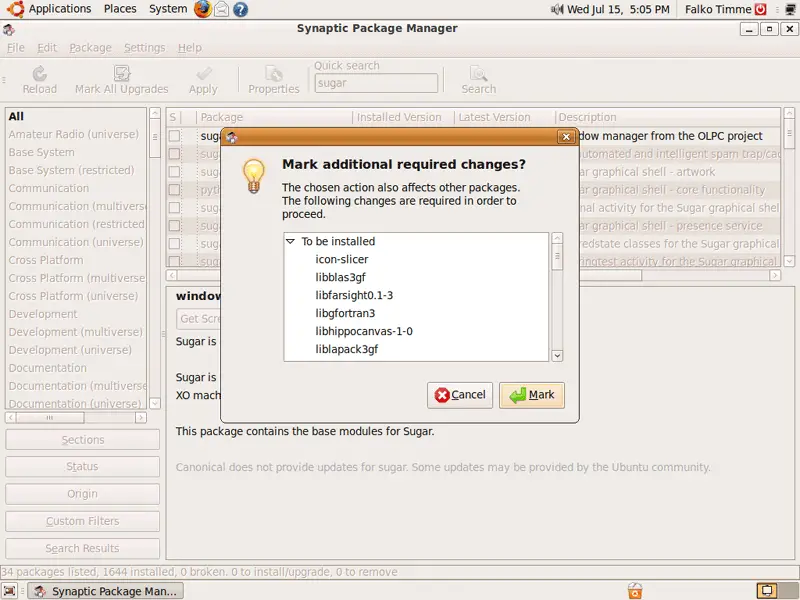800x600 pixels.
Task: Select libgfortran3 in the install list
Action: click(345, 313)
